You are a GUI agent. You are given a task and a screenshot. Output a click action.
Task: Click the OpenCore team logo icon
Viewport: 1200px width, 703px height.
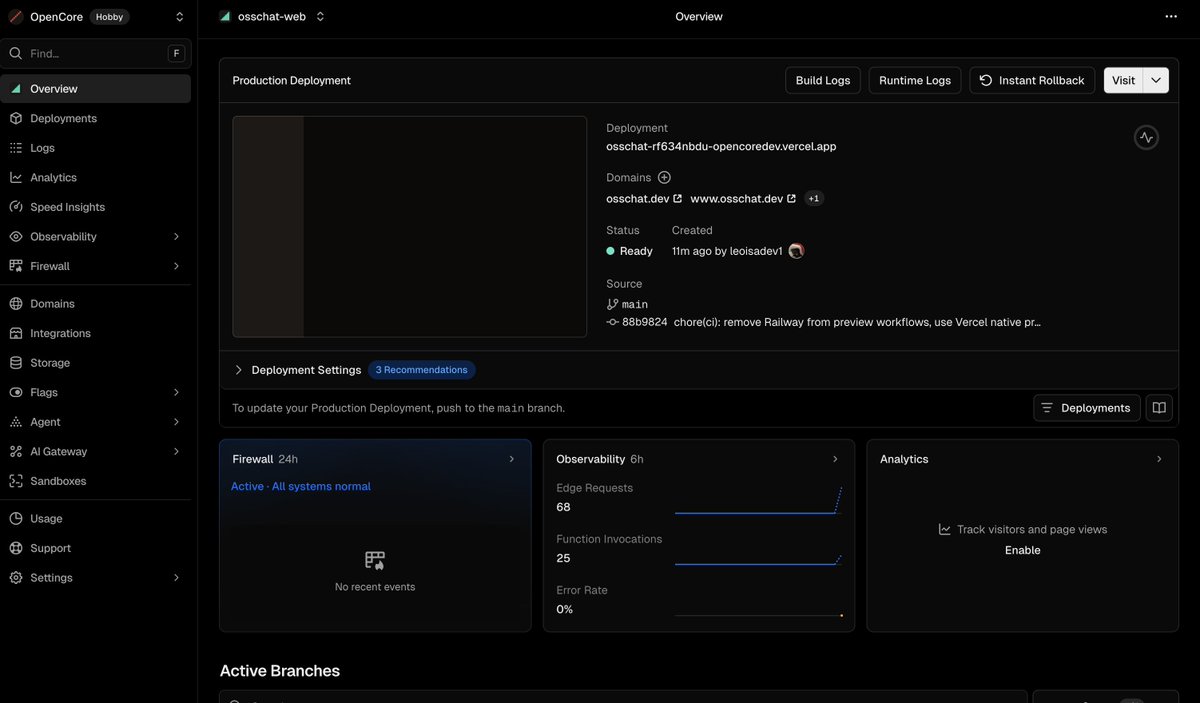click(16, 17)
